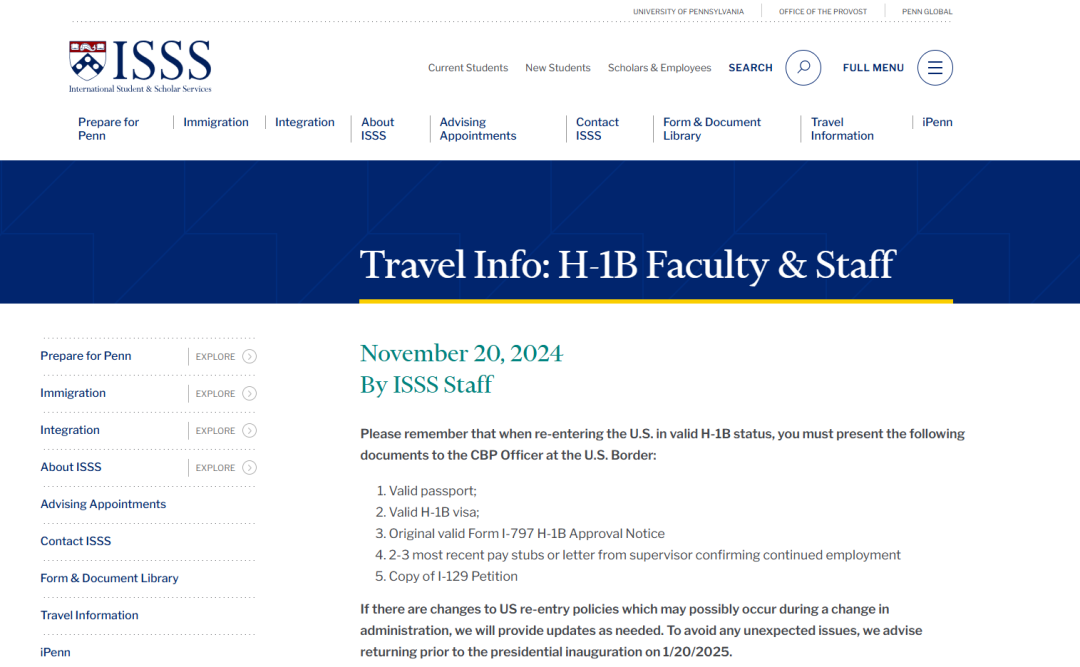Go to Scholars & Employees page
Viewport: 1080px width, 667px height.
[659, 68]
